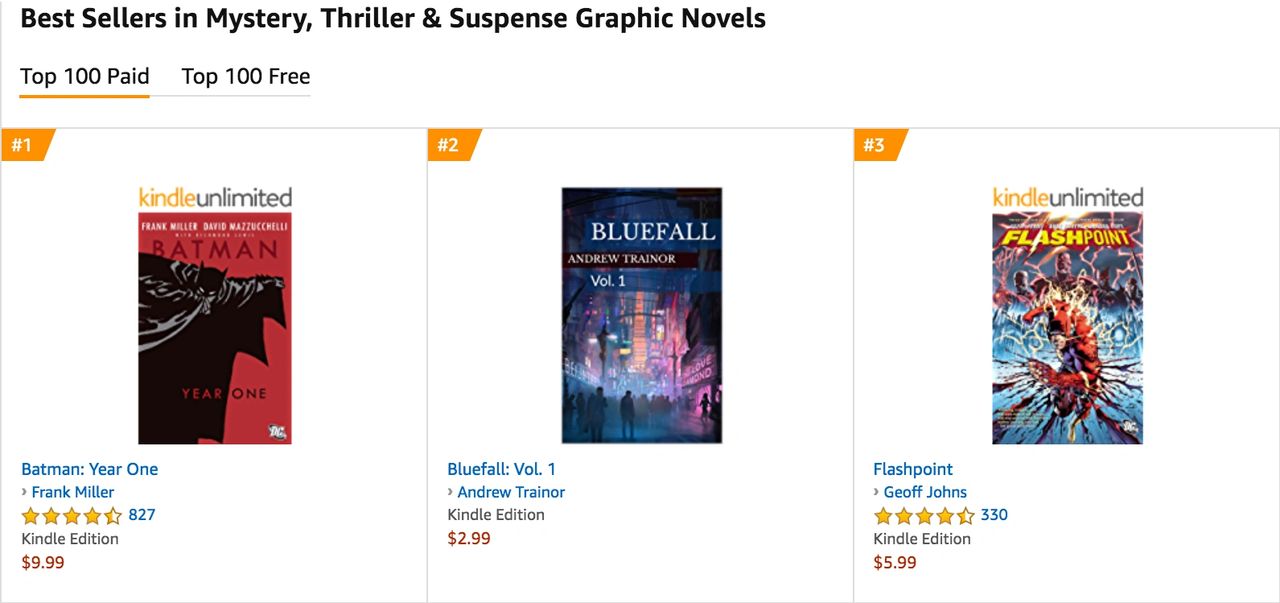1280x603 pixels.
Task: Open the 827 reviews for Batman
Action: click(x=142, y=515)
